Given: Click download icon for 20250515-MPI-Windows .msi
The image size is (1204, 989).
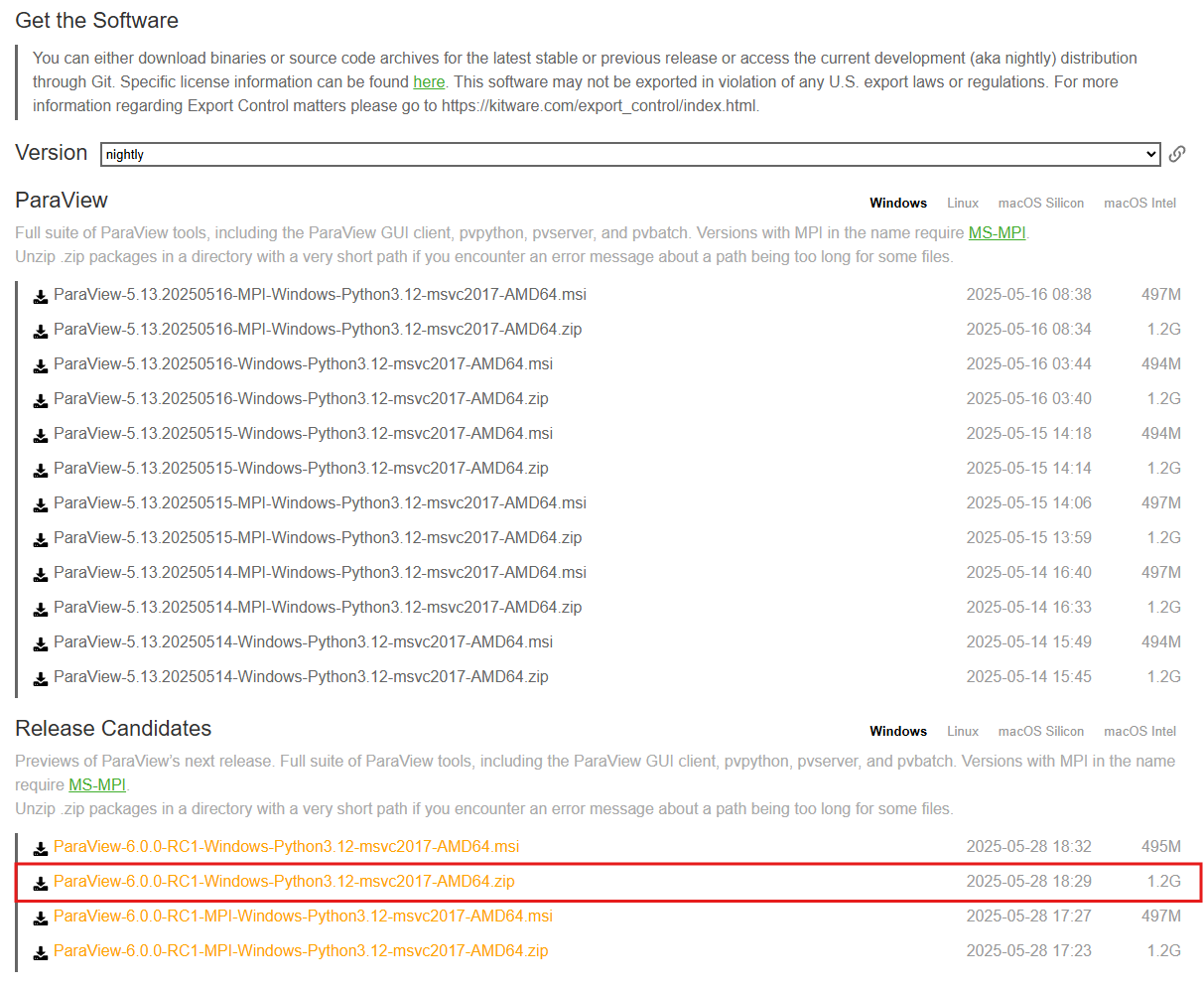Looking at the screenshot, I should pyautogui.click(x=41, y=505).
